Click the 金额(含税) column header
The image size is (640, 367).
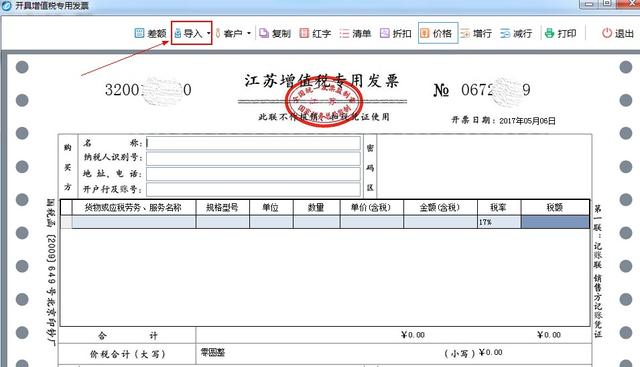coord(440,208)
